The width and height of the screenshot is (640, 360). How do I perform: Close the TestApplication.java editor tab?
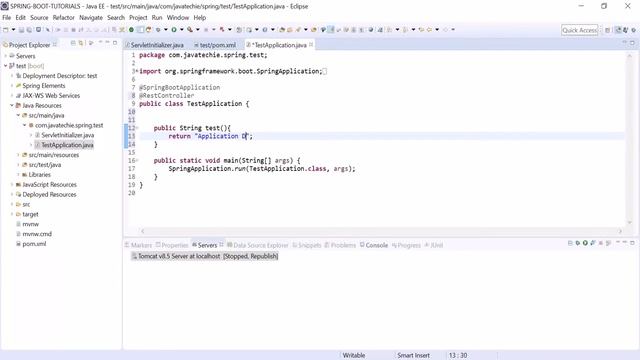[x=311, y=44]
